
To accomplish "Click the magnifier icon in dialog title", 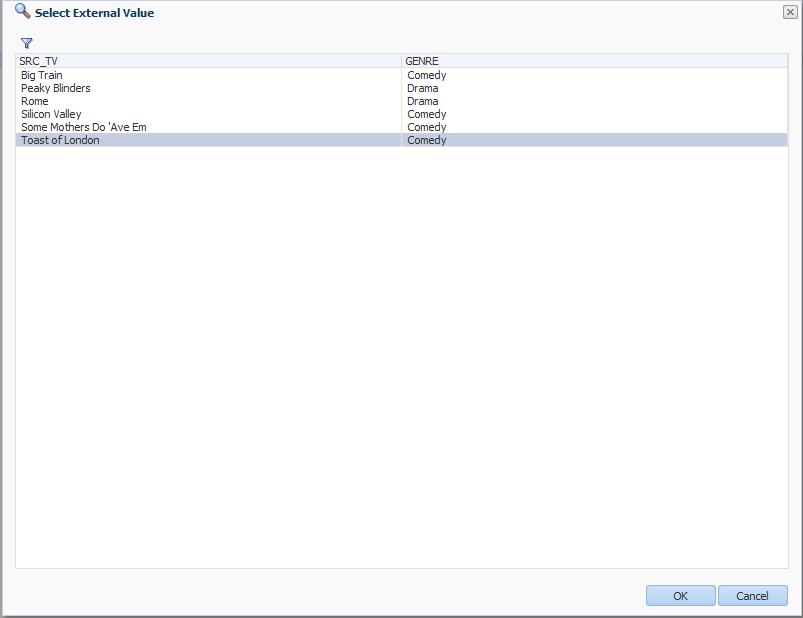I will [x=22, y=12].
